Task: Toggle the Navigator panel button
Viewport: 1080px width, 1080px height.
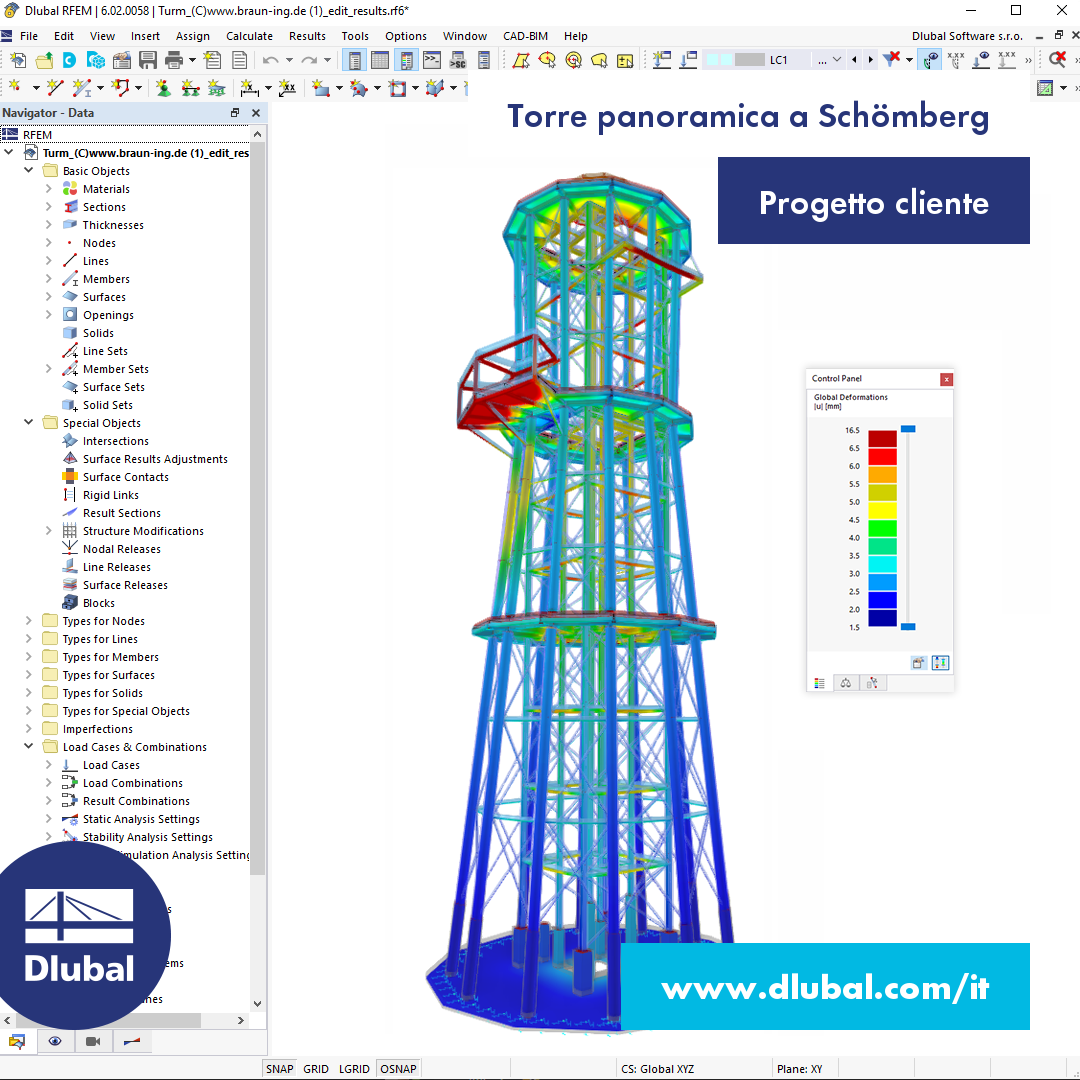Action: [x=354, y=61]
